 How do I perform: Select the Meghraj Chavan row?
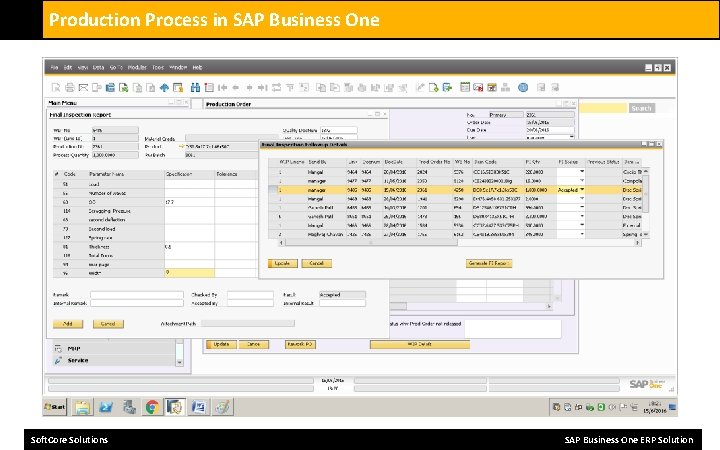click(457, 234)
